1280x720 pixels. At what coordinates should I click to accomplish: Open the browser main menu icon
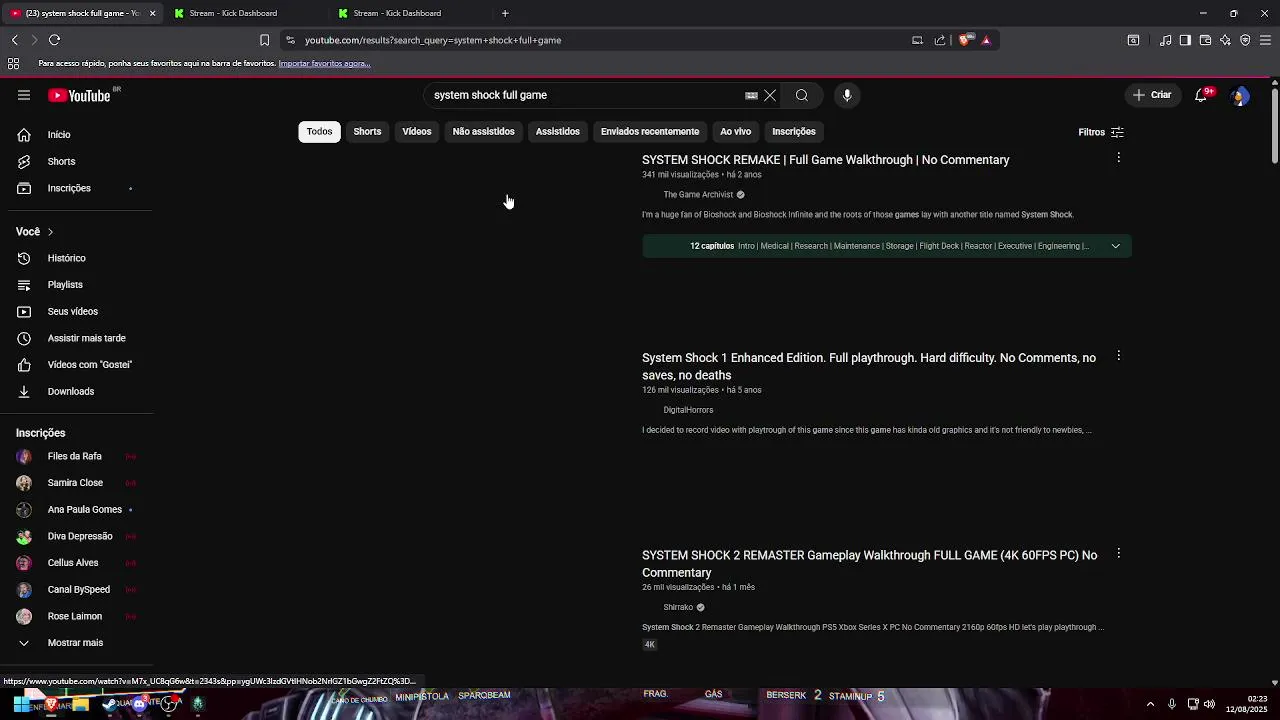[x=1266, y=40]
